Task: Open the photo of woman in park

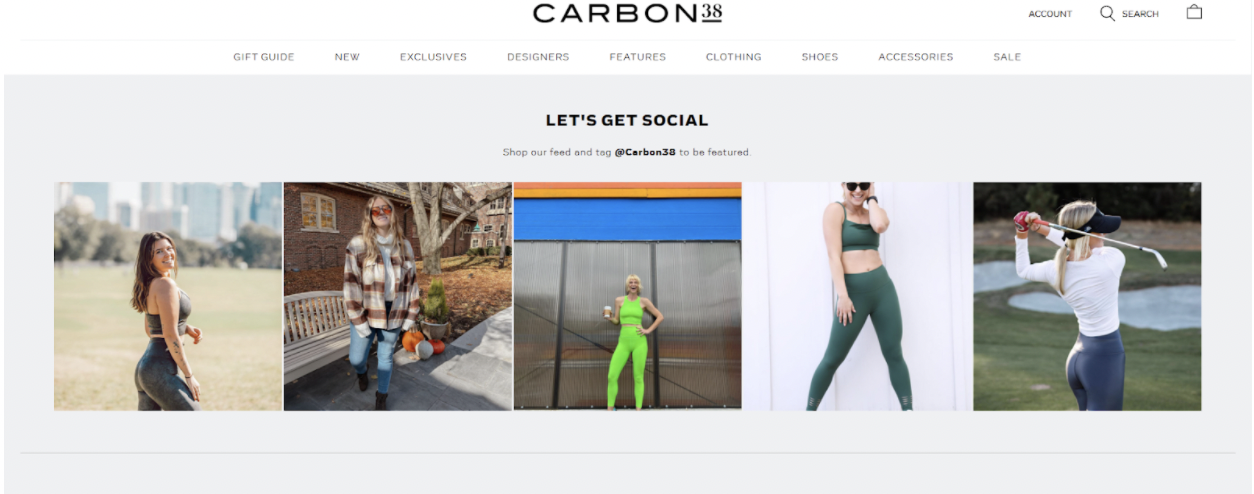Action: 168,296
